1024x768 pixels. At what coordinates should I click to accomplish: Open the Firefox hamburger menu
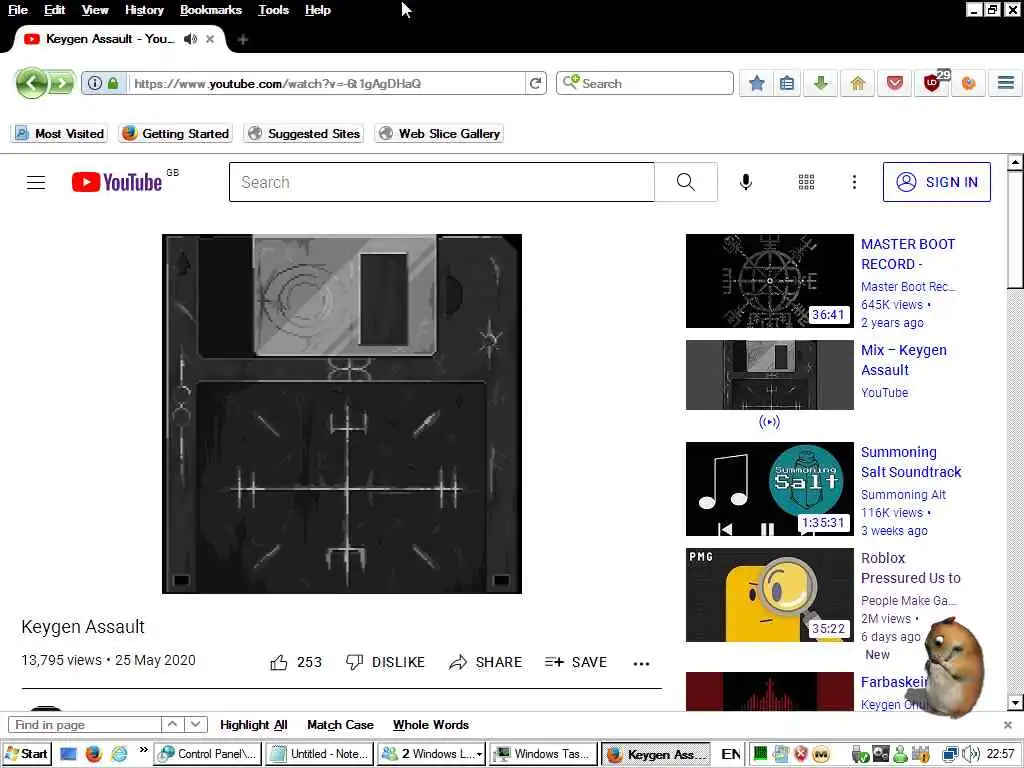(x=1006, y=83)
